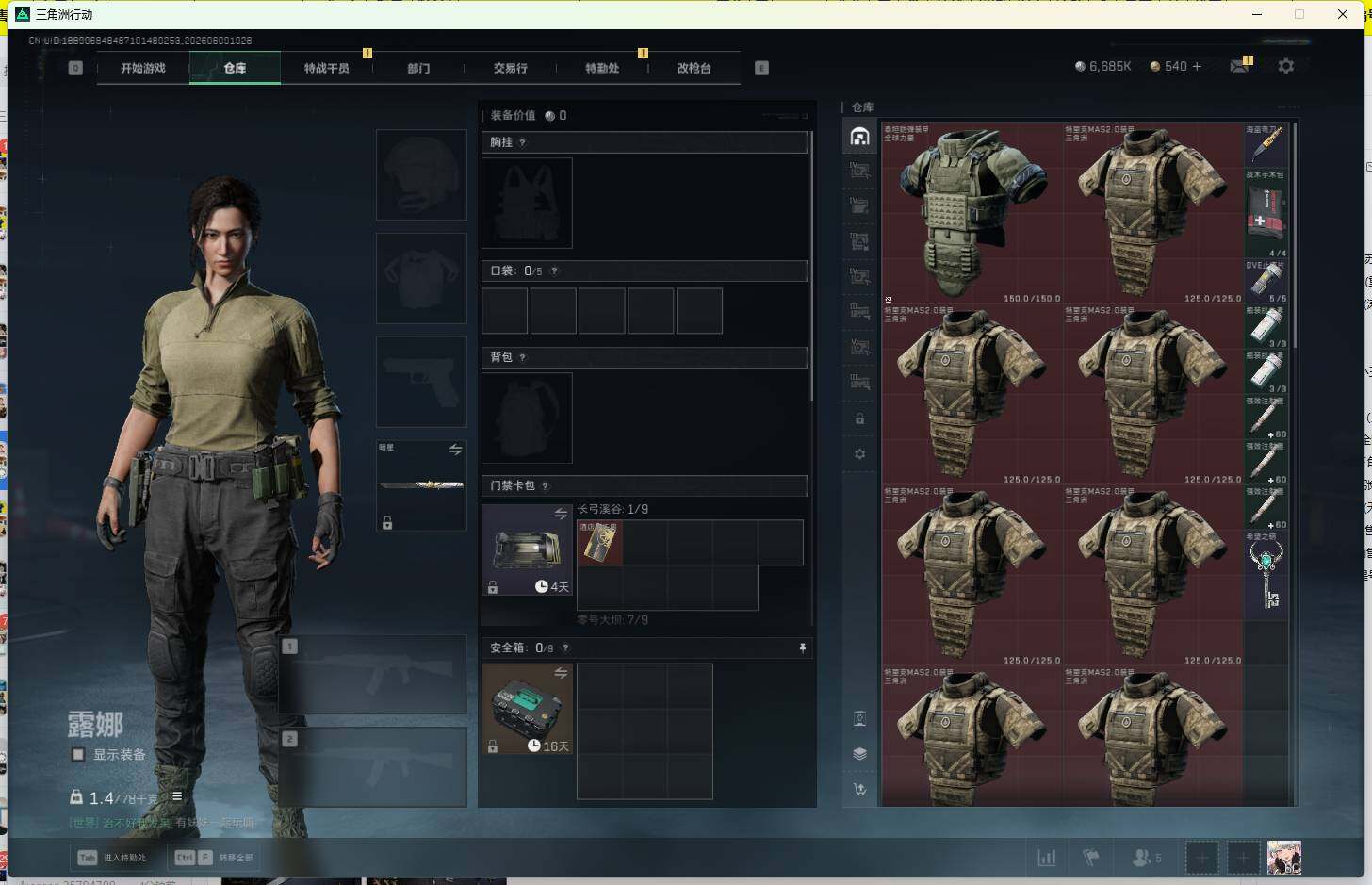Screen dimensions: 1372x885
Task: Select the empty body armor slot
Action: point(421,279)
